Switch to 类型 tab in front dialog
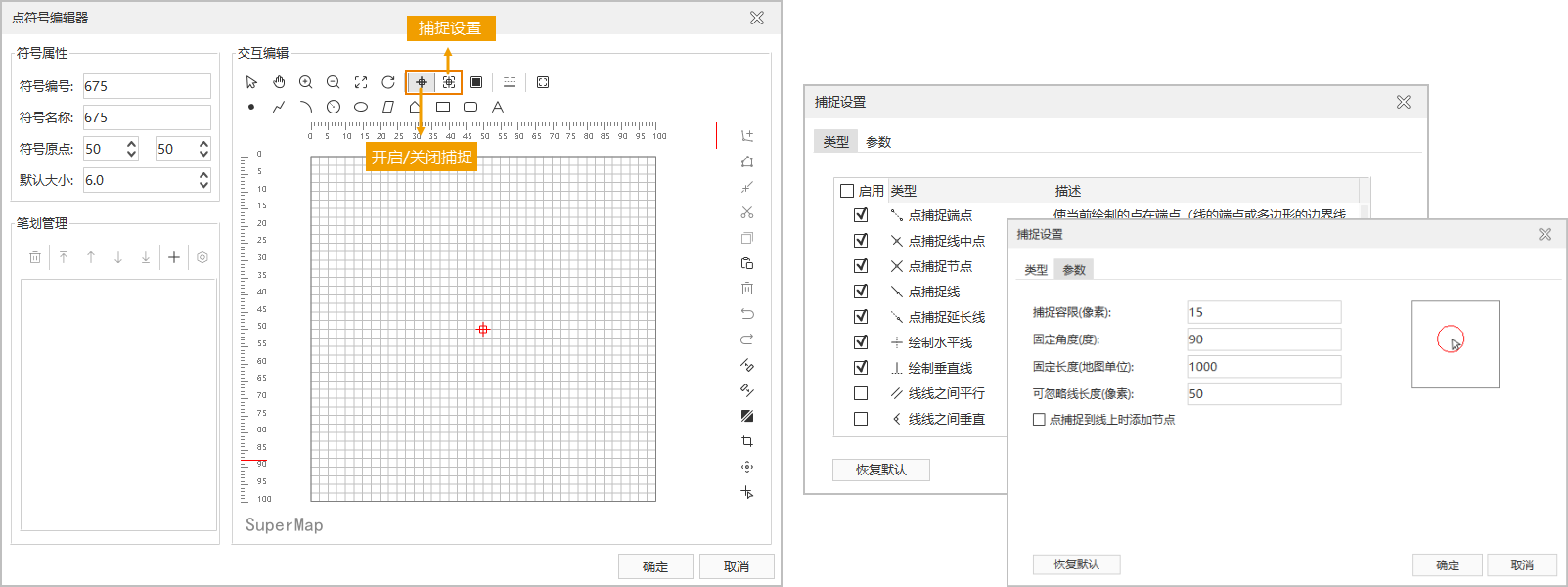 pos(1036,270)
